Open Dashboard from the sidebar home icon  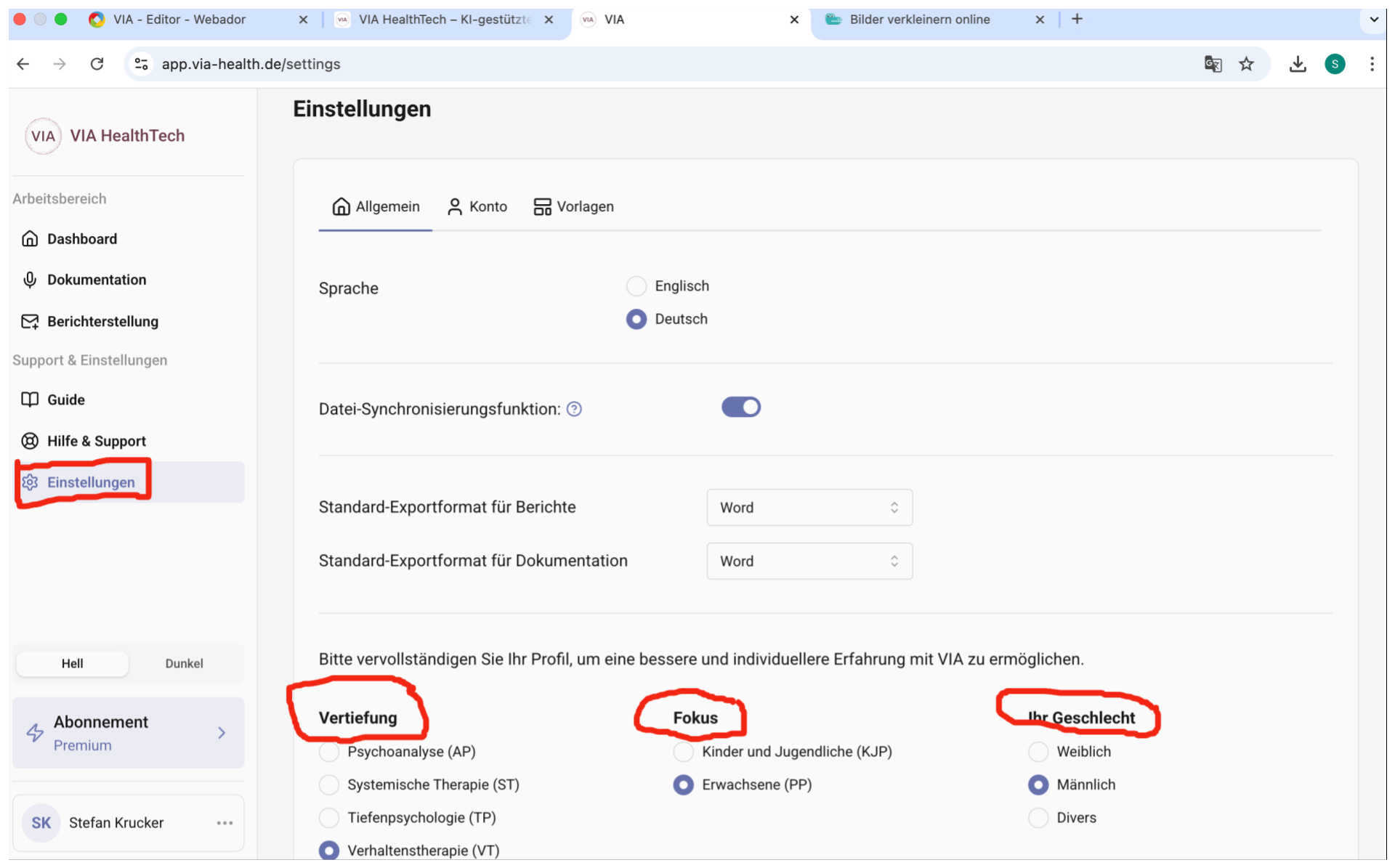tap(30, 239)
